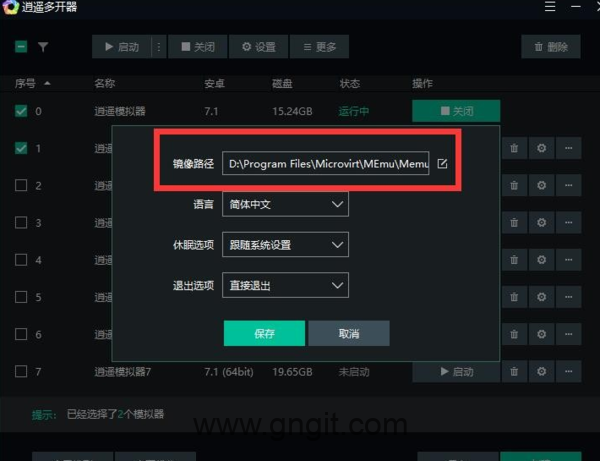Open the three-dots menu for row 6
Screen dimensions: 600x461
[569, 334]
